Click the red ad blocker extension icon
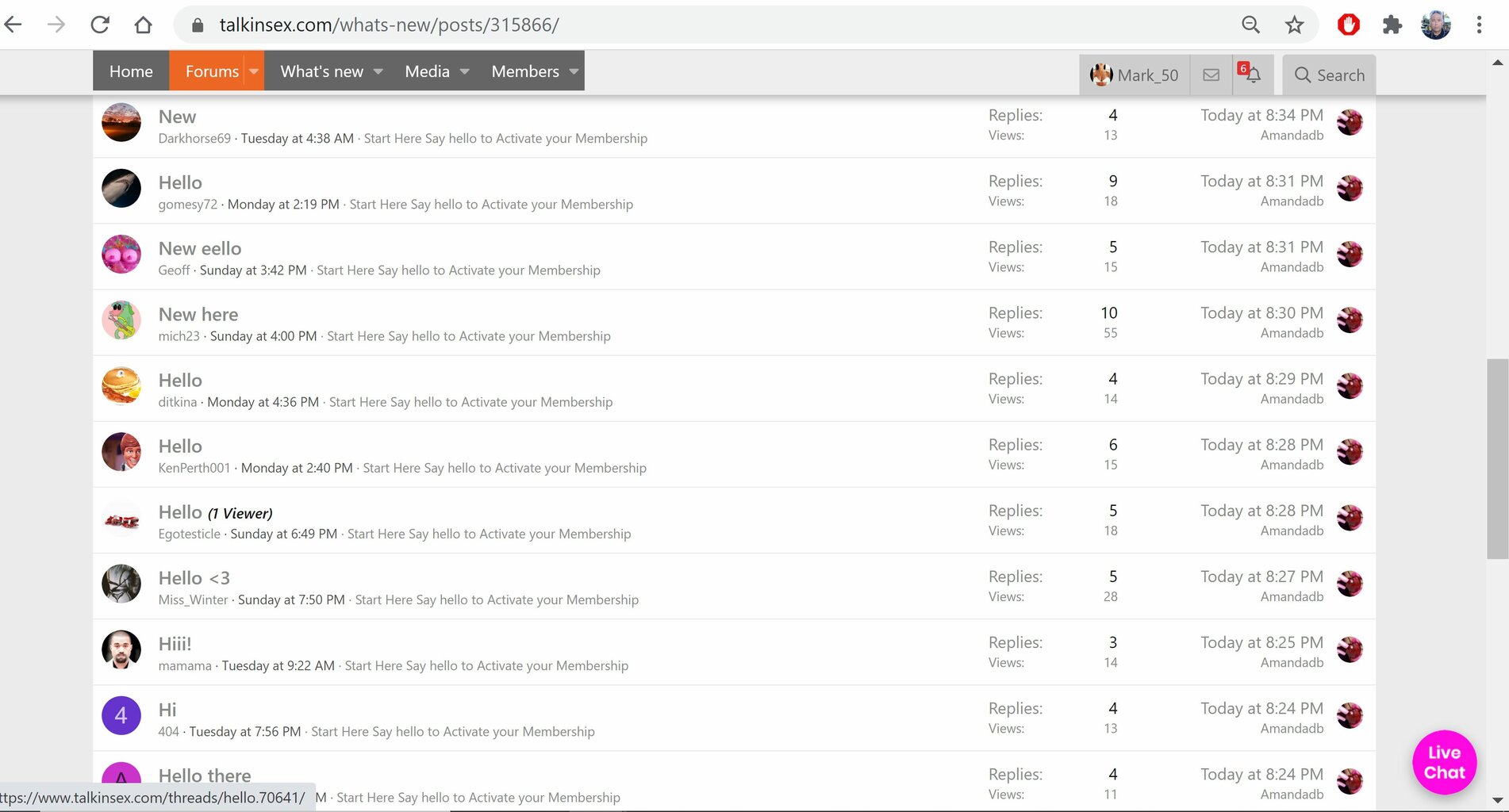The height and width of the screenshot is (812, 1509). pos(1348,25)
